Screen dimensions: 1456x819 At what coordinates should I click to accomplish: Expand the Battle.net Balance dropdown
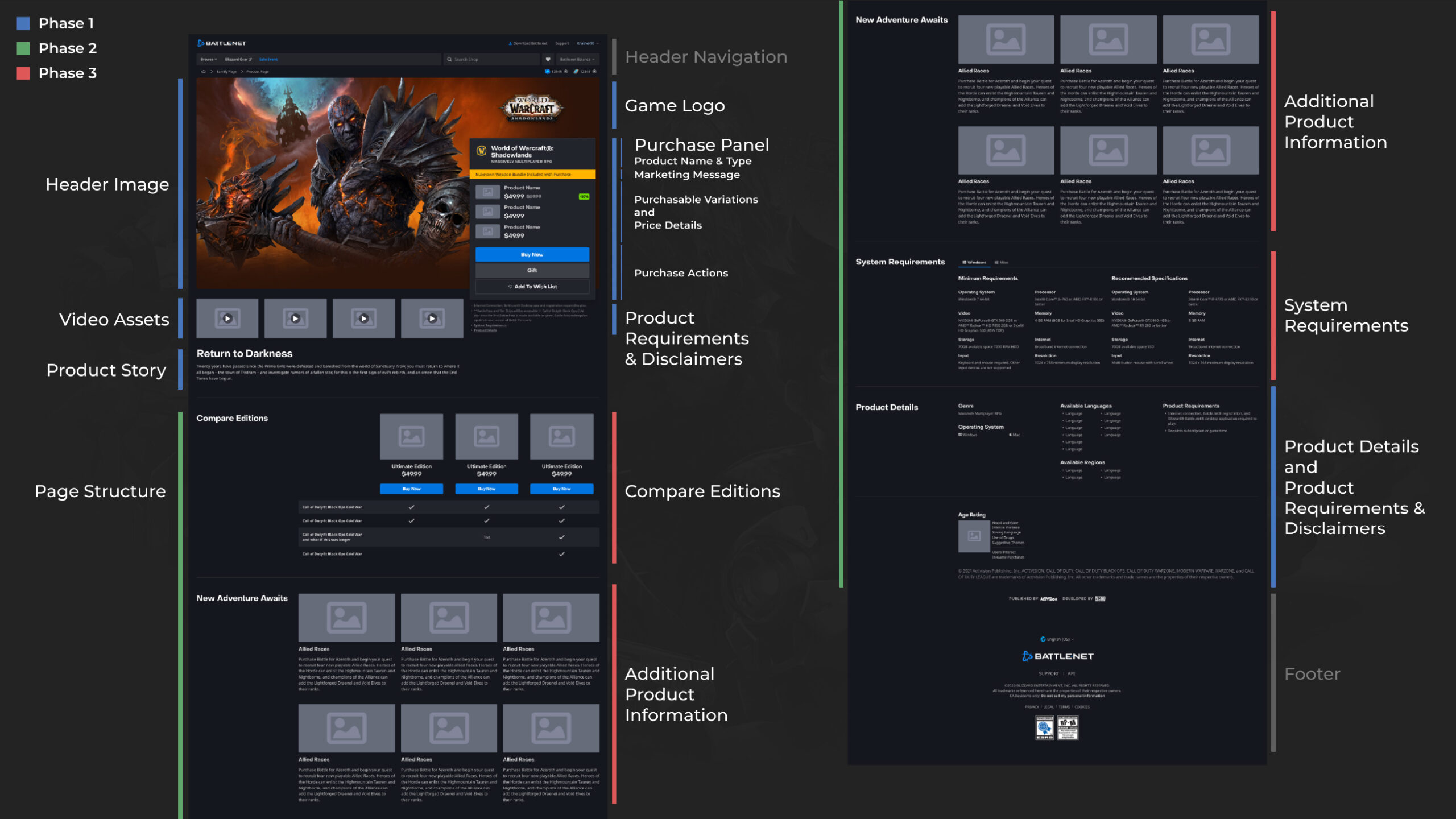(x=577, y=59)
